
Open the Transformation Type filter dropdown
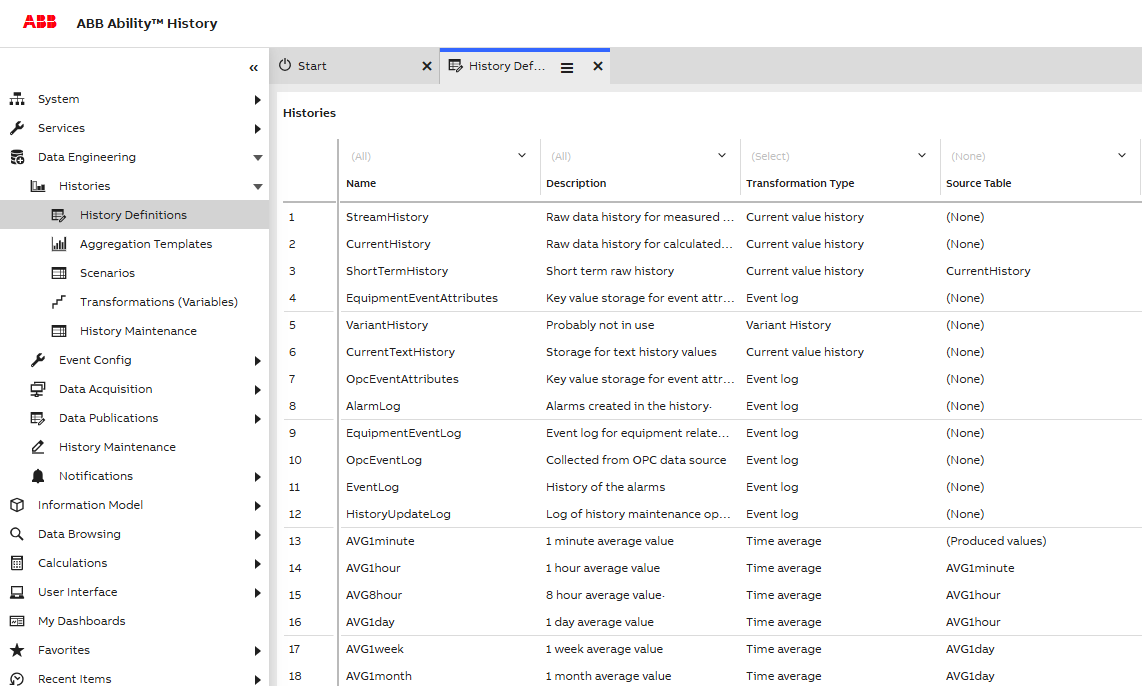click(922, 155)
